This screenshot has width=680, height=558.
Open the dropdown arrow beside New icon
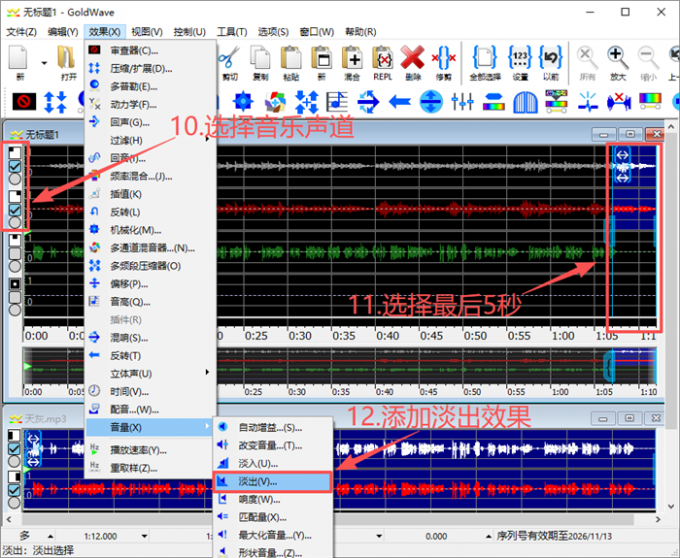pos(44,63)
